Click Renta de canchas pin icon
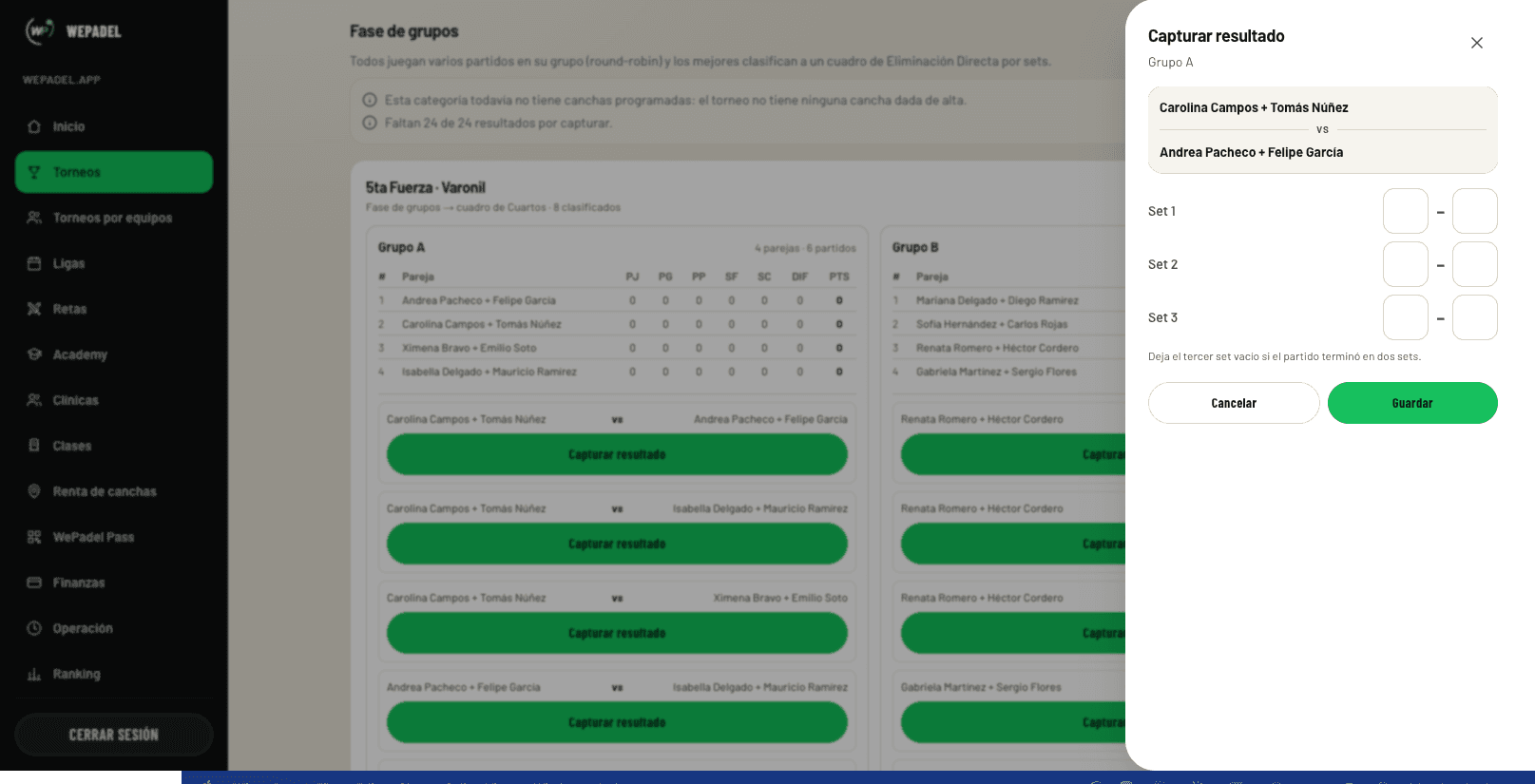 pos(34,491)
